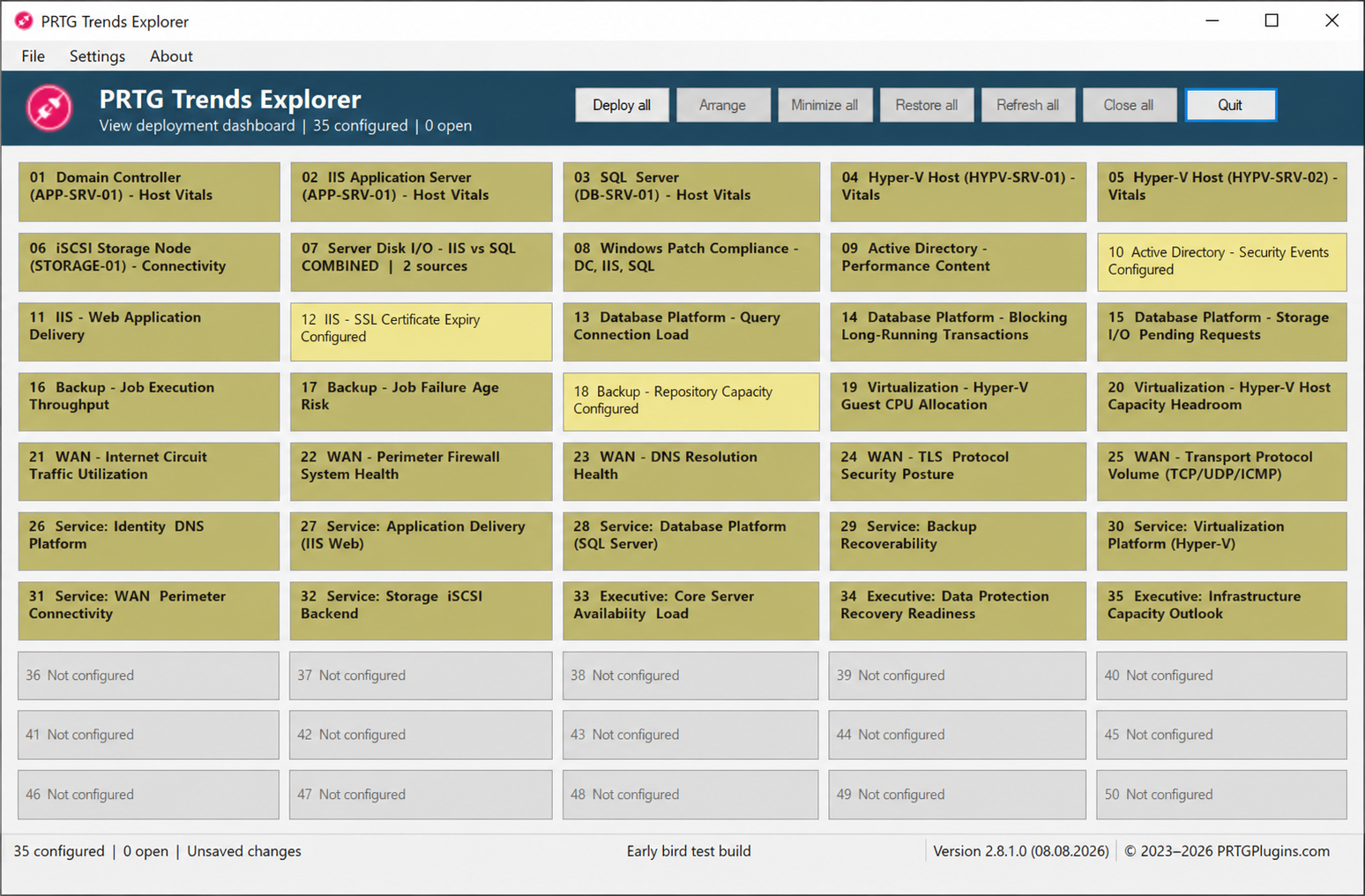Open tile 35 Executive Infrastructure Capacity Outlook
Viewport: 1365px width, 896px height.
(1221, 610)
